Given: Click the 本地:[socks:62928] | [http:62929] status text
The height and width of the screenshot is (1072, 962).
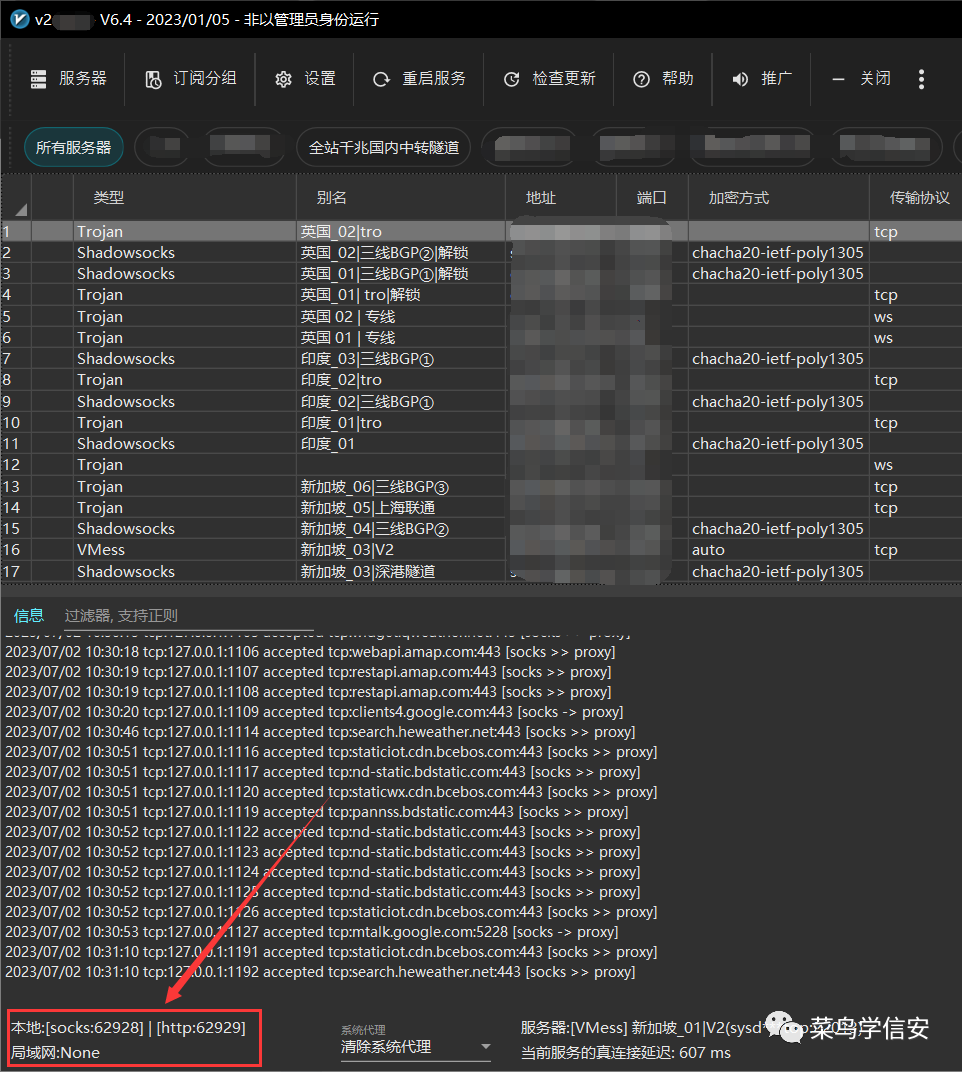Looking at the screenshot, I should 129,1028.
